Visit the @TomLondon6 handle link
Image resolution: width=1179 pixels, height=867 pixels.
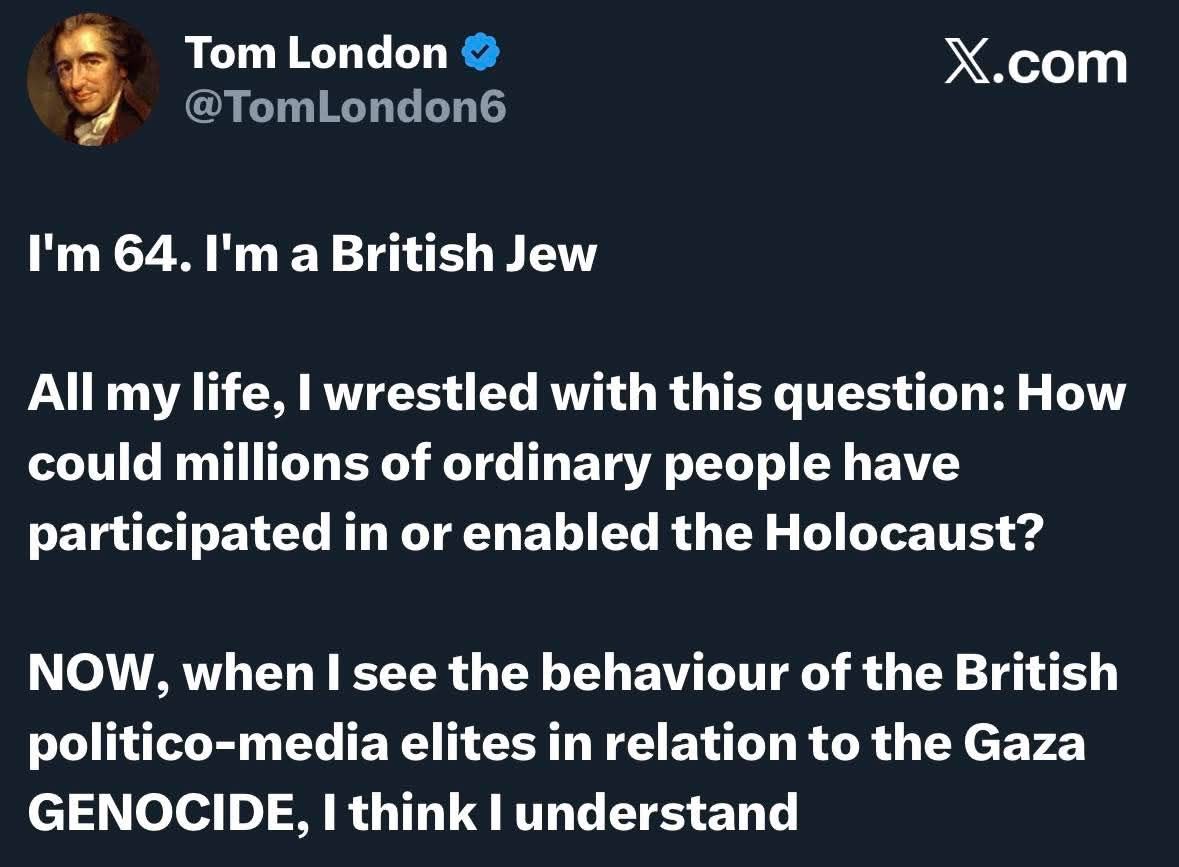345,107
